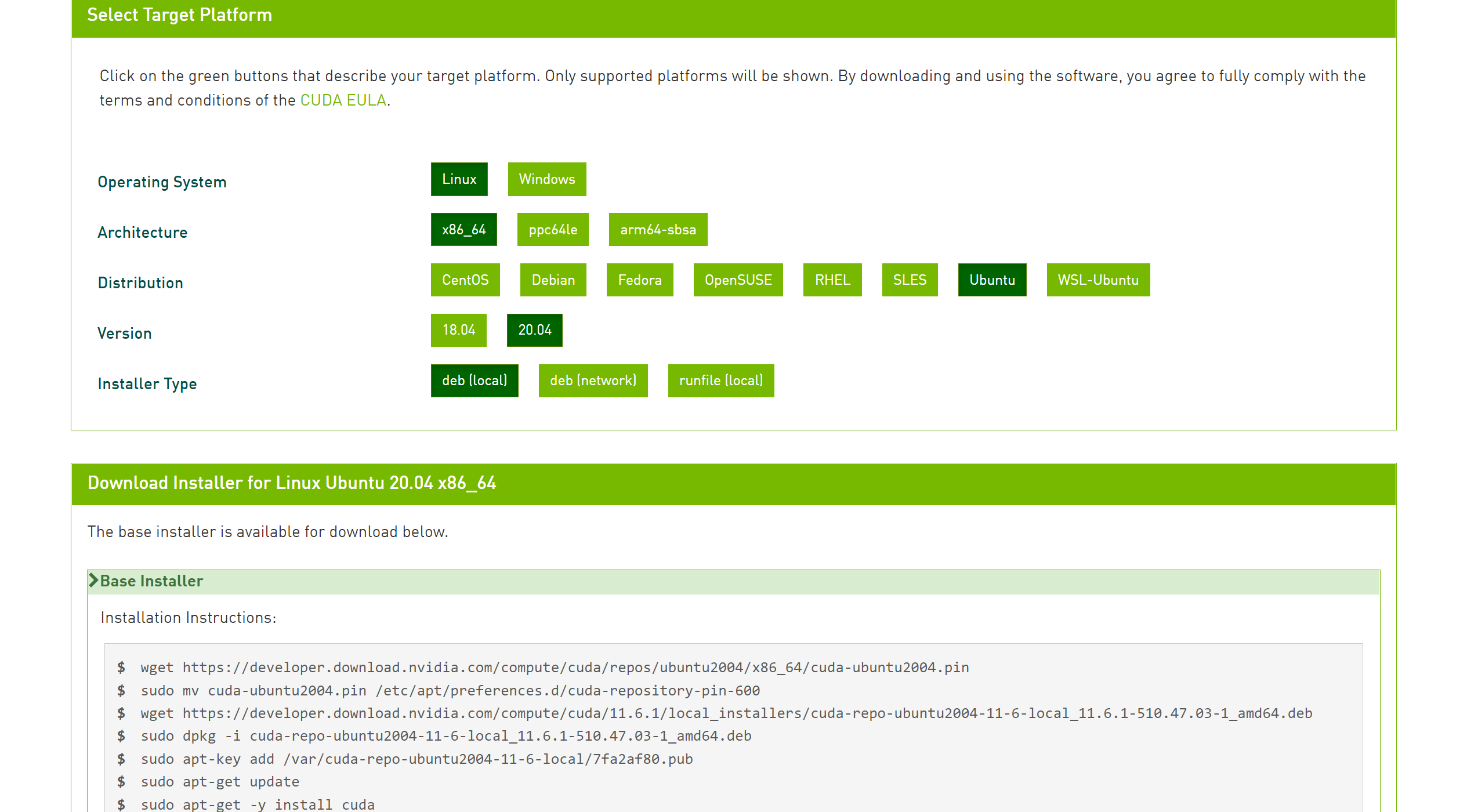Screen dimensions: 1467x812
Task: Choose version 18.04
Action: pos(458,330)
